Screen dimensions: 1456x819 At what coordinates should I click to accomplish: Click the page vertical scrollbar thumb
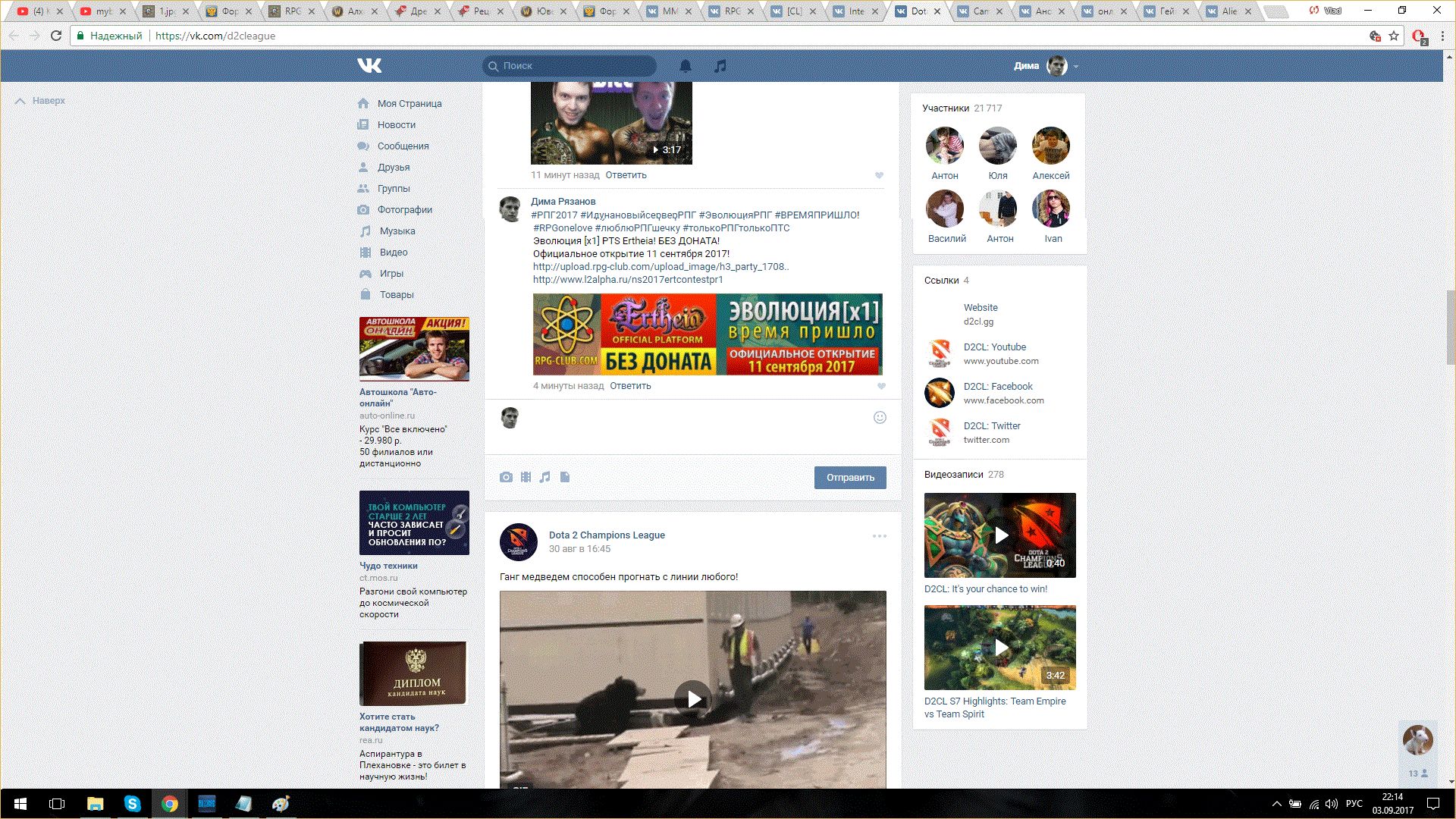[1451, 327]
